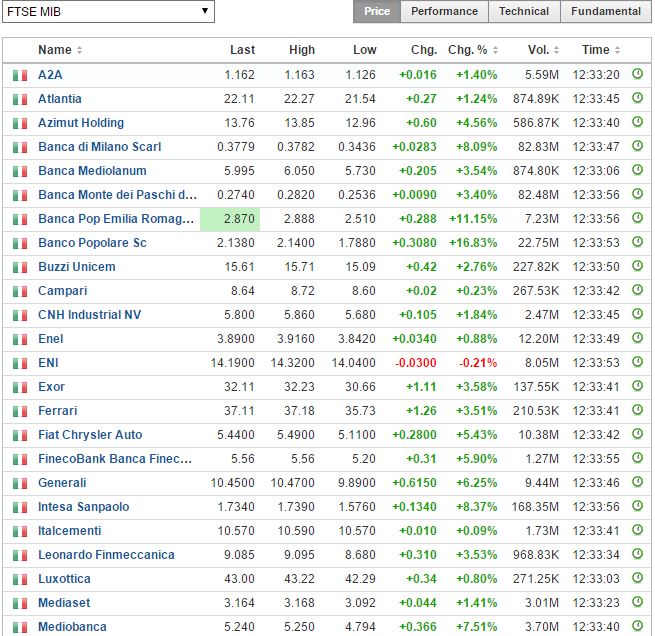Open the A2A stock link
The width and height of the screenshot is (655, 636).
click(x=50, y=75)
